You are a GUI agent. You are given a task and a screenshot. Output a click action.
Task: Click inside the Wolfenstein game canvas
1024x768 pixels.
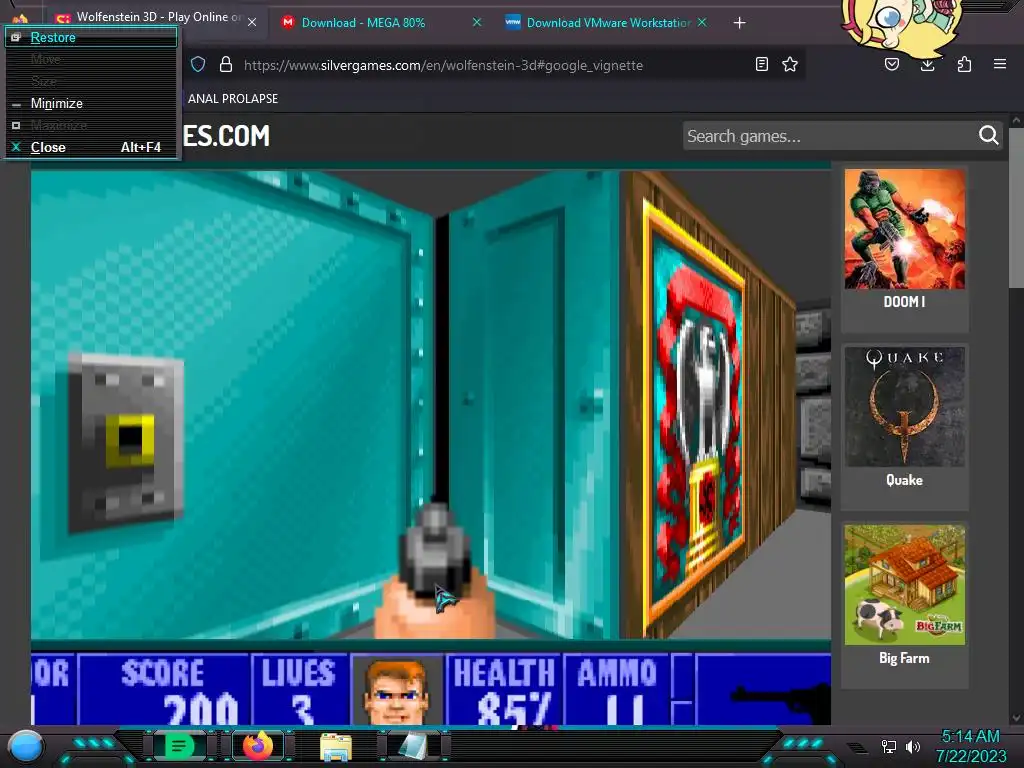pos(431,447)
